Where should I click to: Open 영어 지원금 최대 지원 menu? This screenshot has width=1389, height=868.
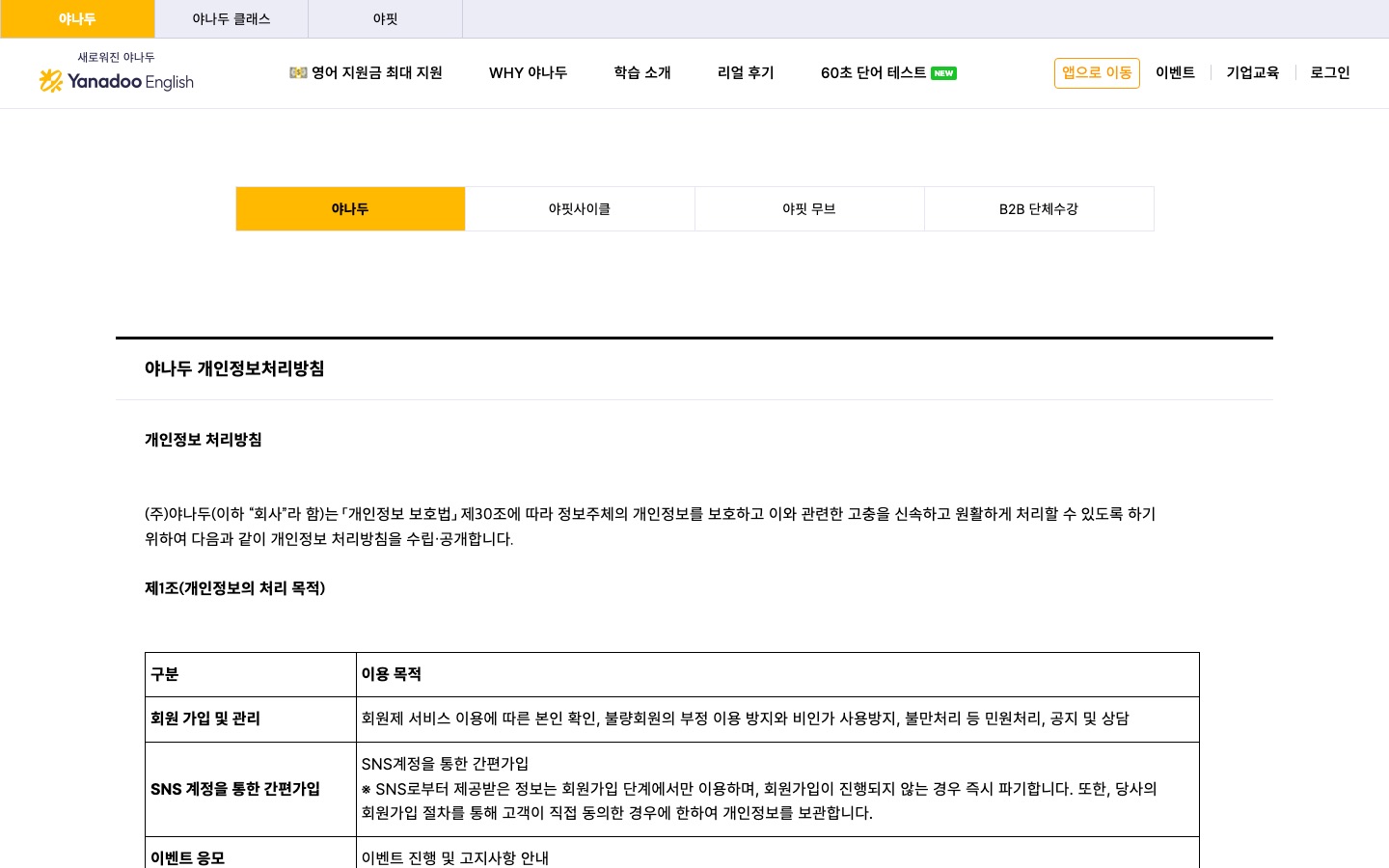(366, 72)
